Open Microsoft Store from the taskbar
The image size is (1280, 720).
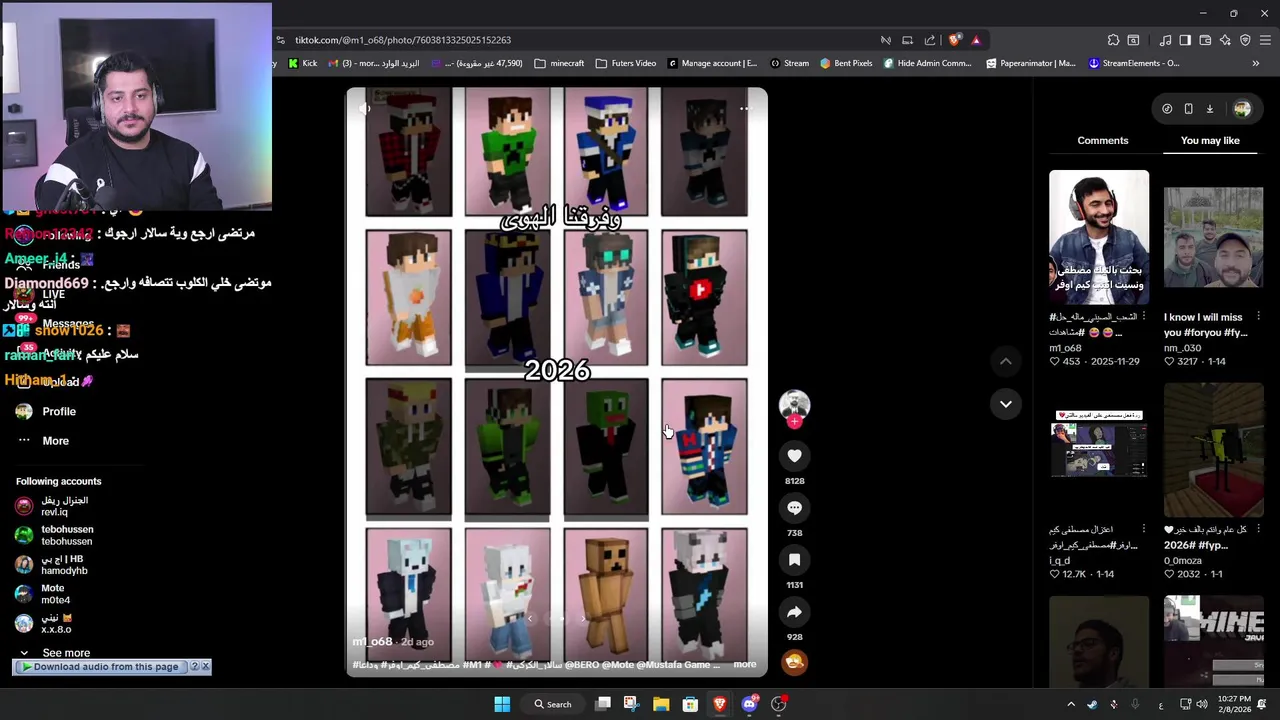click(x=690, y=704)
